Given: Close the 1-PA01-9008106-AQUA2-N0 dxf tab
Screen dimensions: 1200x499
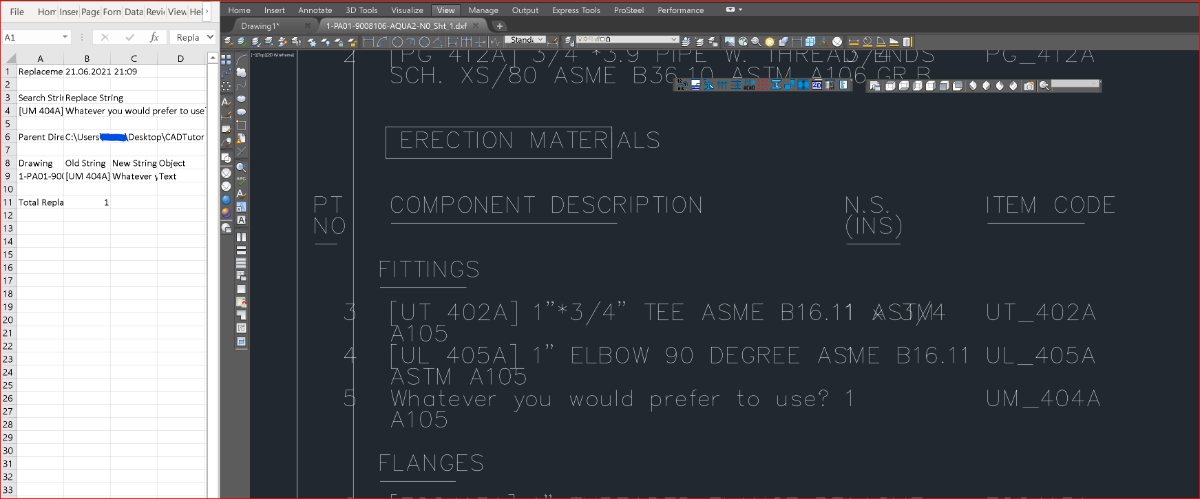Looking at the screenshot, I should point(477,25).
